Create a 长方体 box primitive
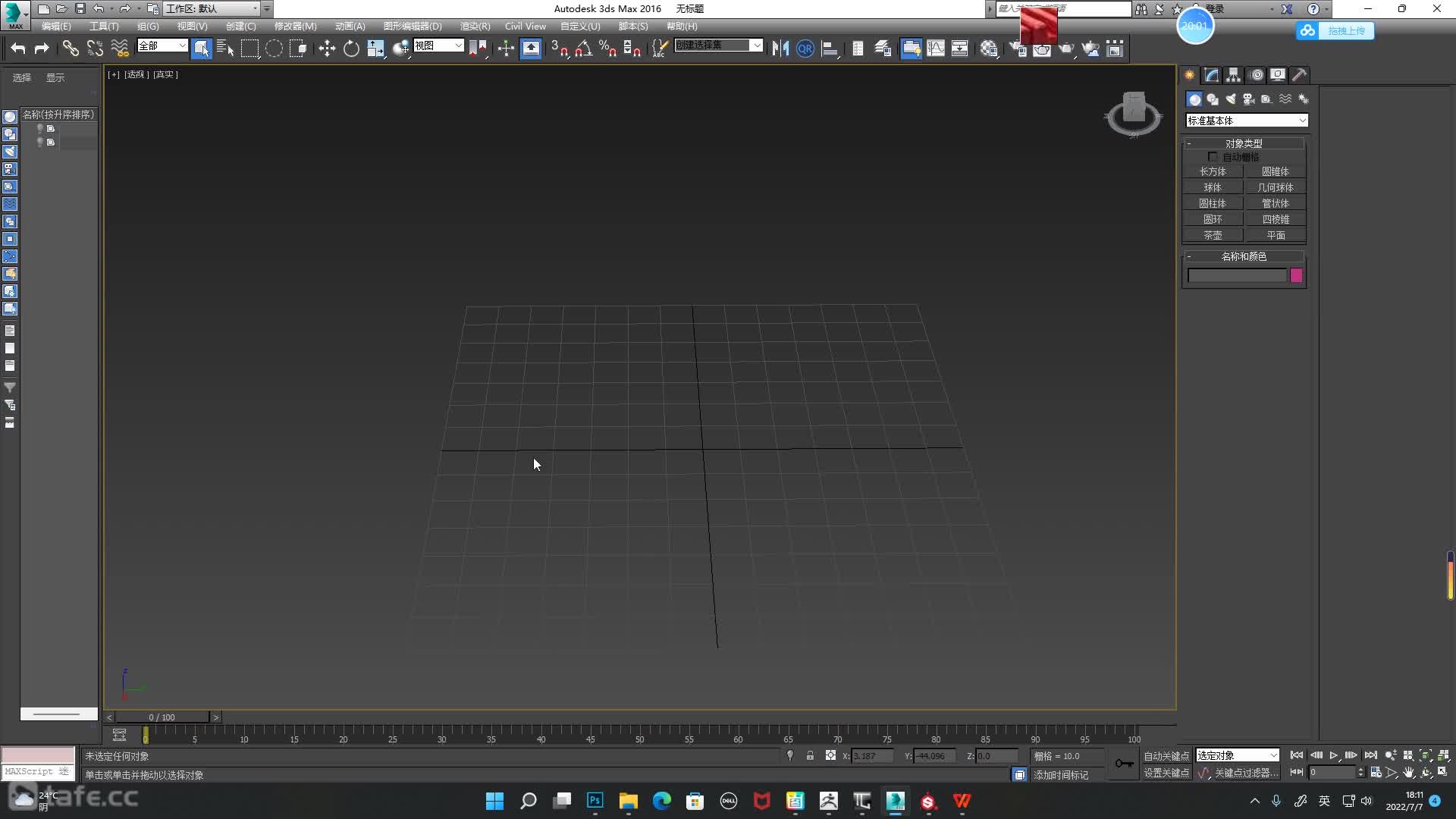Viewport: 1456px width, 819px height. (1213, 171)
